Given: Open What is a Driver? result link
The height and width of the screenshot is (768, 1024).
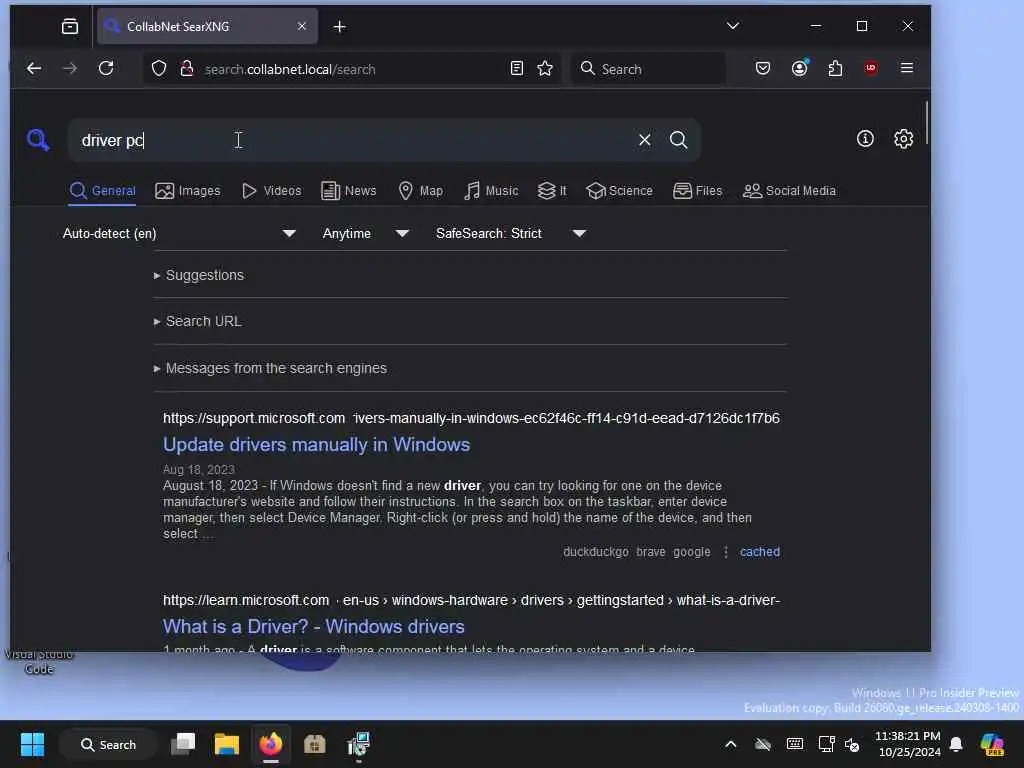Looking at the screenshot, I should point(313,627).
